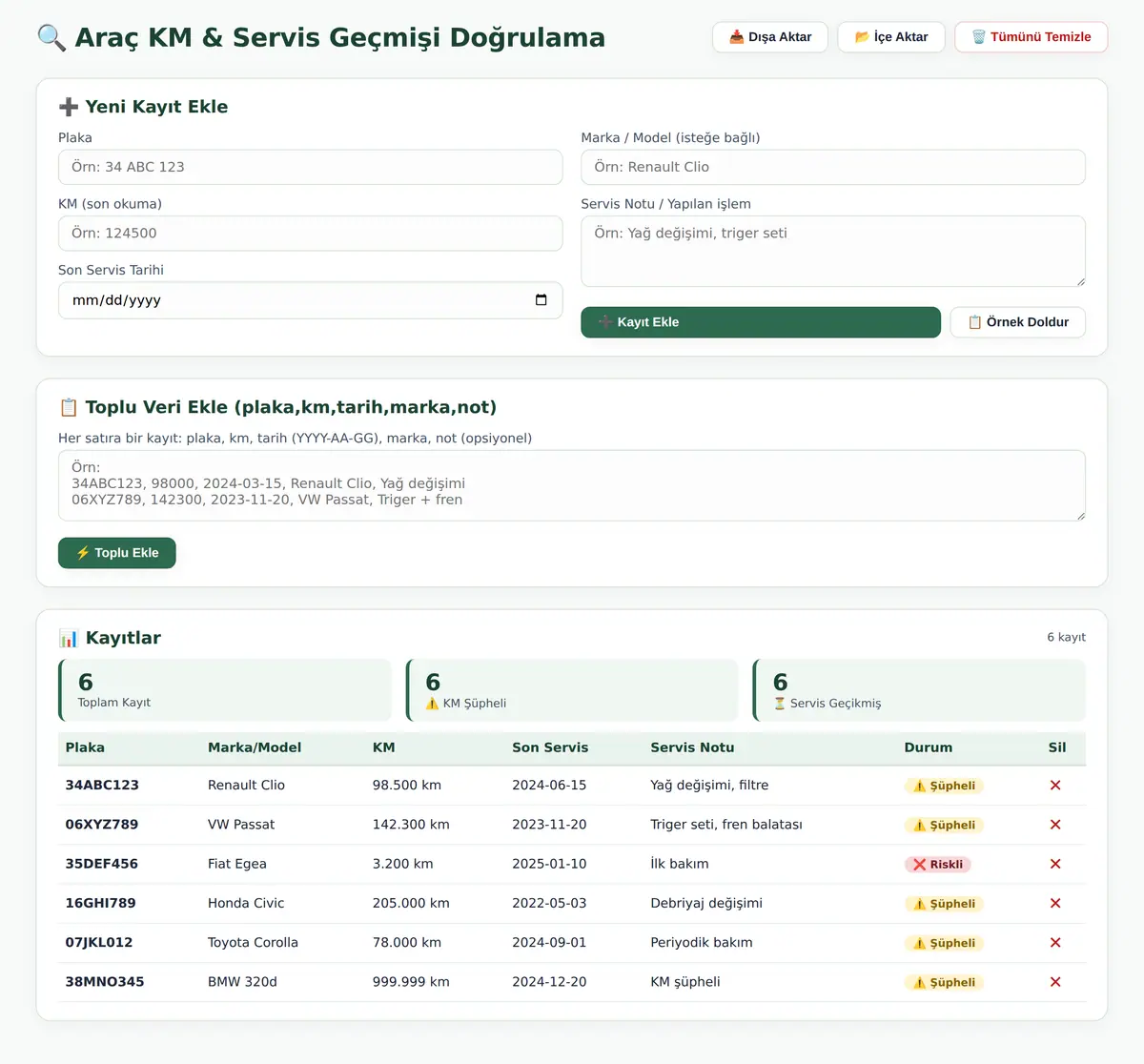Submit the form with Kayıt Ekle
Screen dimensions: 1144x1064
pyautogui.click(x=761, y=322)
